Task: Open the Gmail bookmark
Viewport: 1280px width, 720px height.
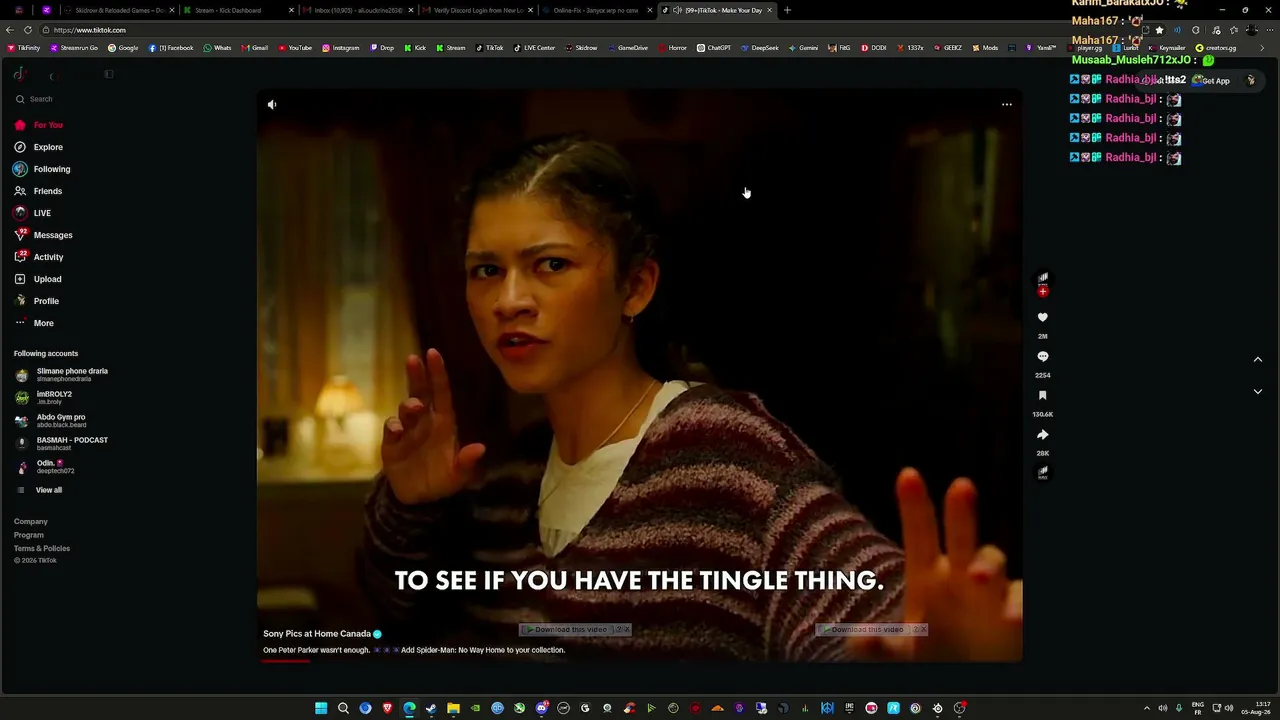Action: point(255,48)
